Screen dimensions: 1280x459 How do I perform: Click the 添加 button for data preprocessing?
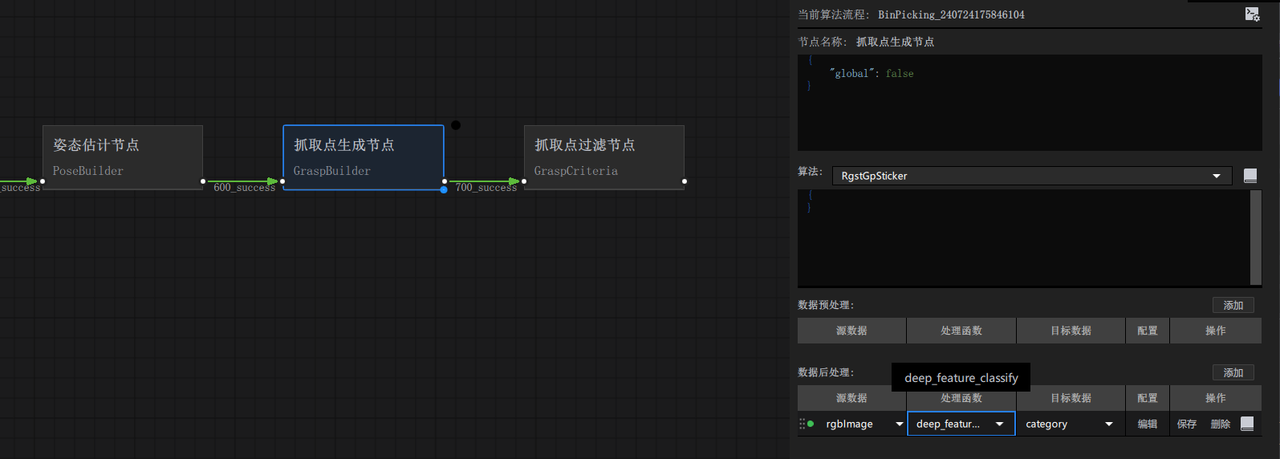(1232, 305)
